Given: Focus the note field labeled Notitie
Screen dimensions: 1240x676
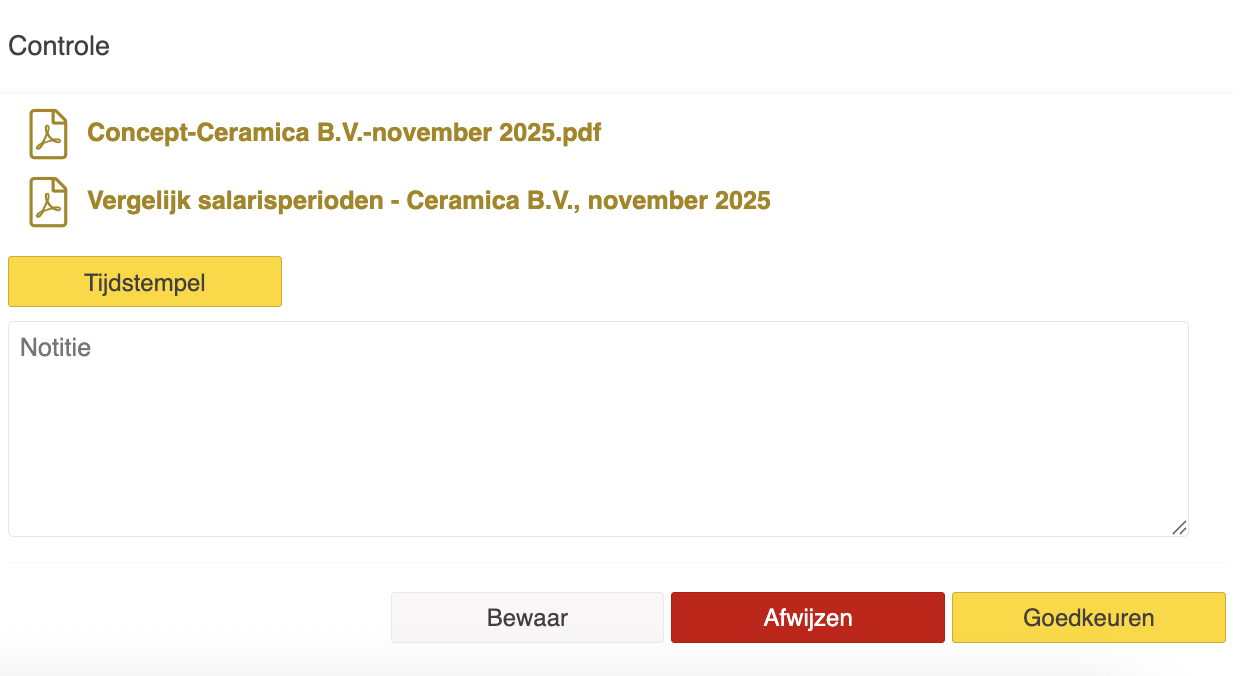Looking at the screenshot, I should click(x=598, y=428).
